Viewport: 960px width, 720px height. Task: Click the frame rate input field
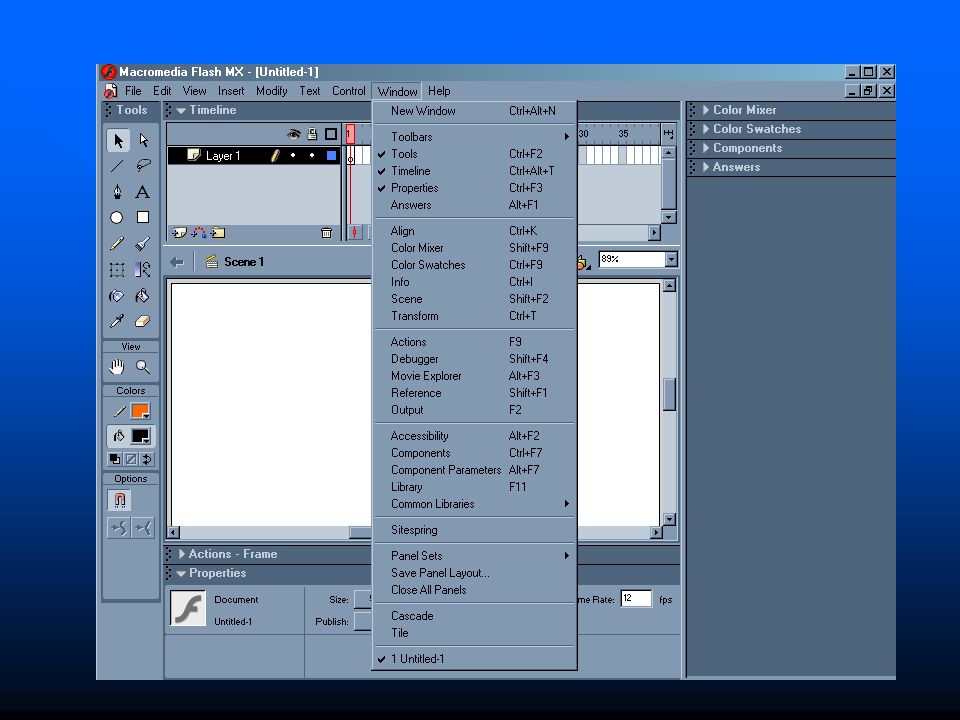[636, 599]
